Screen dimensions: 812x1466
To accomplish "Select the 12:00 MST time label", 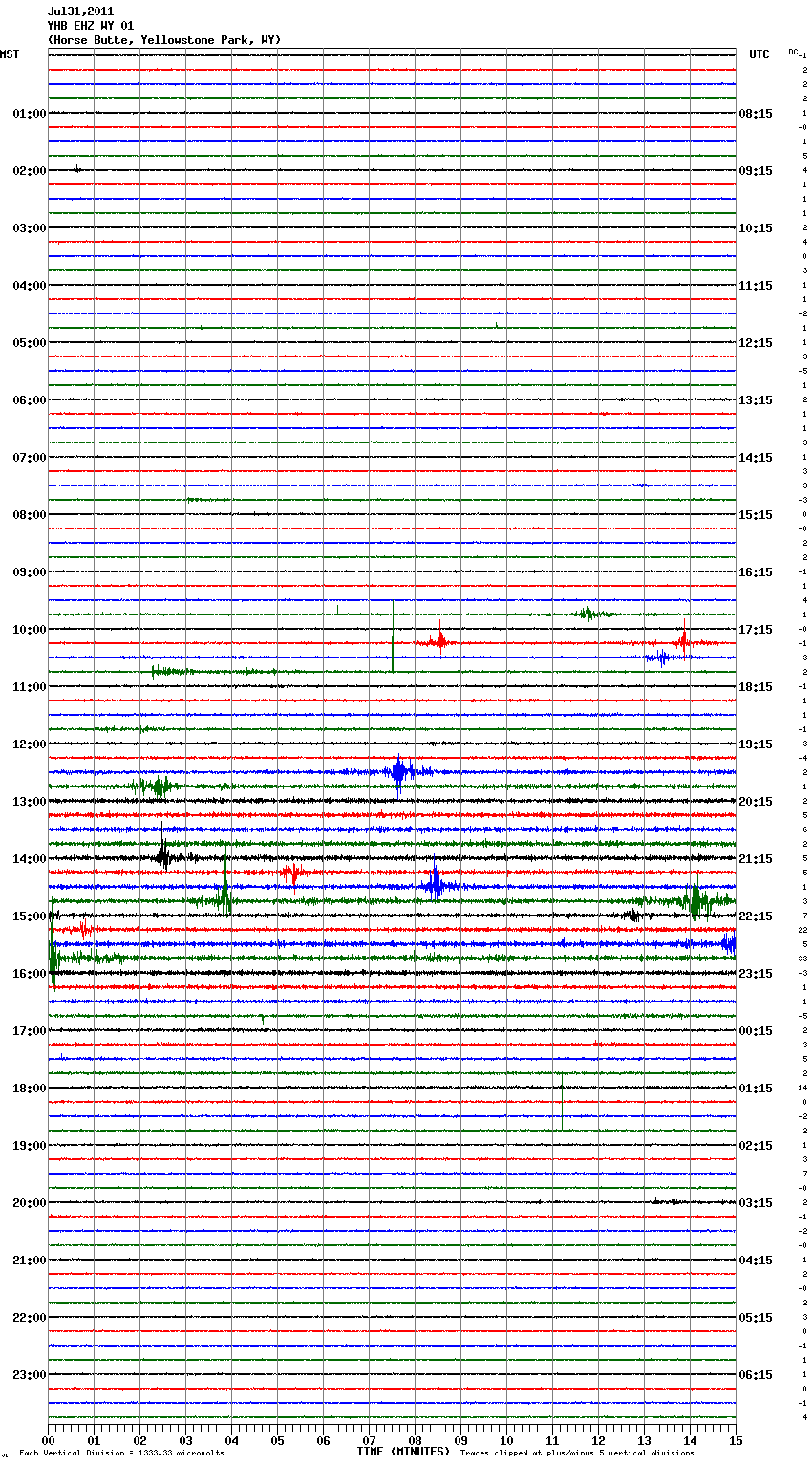I will 29,744.
